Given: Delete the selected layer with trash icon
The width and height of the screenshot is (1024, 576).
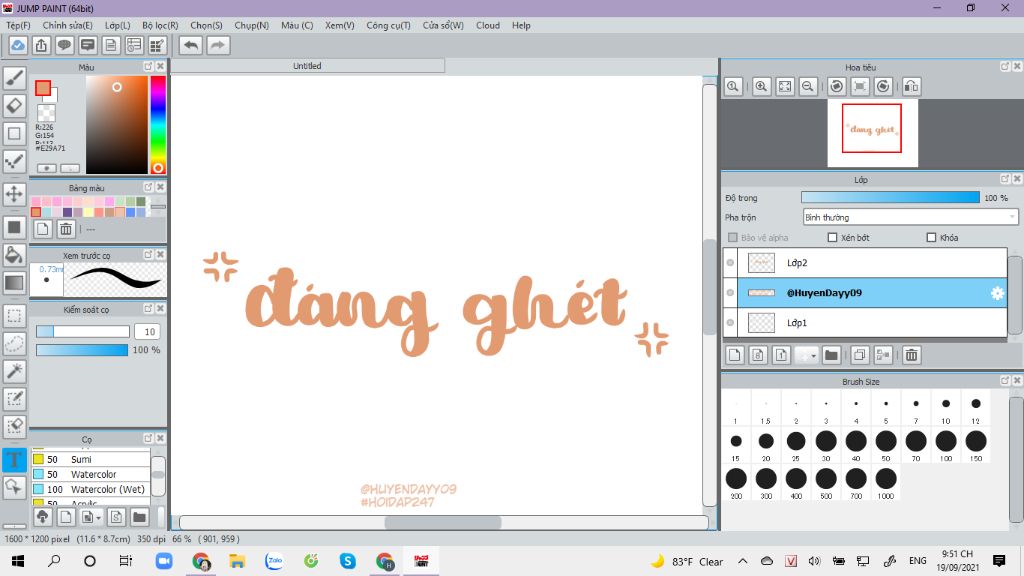Looking at the screenshot, I should [x=912, y=355].
